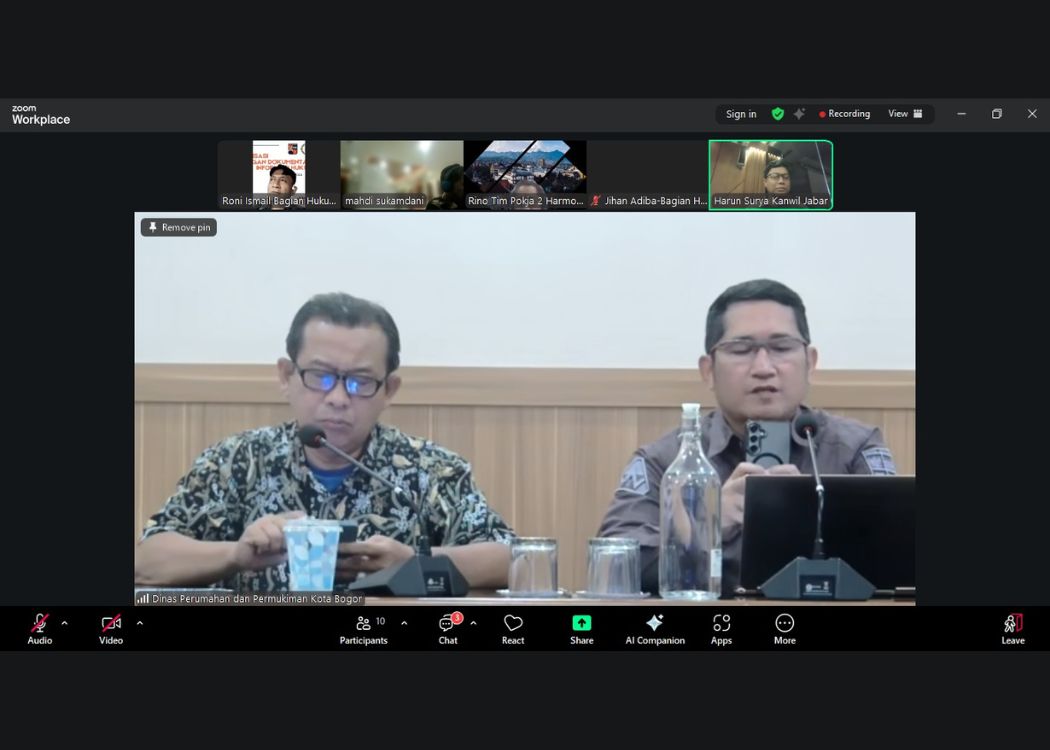The height and width of the screenshot is (750, 1050).
Task: Turn on the camera with Video button
Action: tap(111, 628)
